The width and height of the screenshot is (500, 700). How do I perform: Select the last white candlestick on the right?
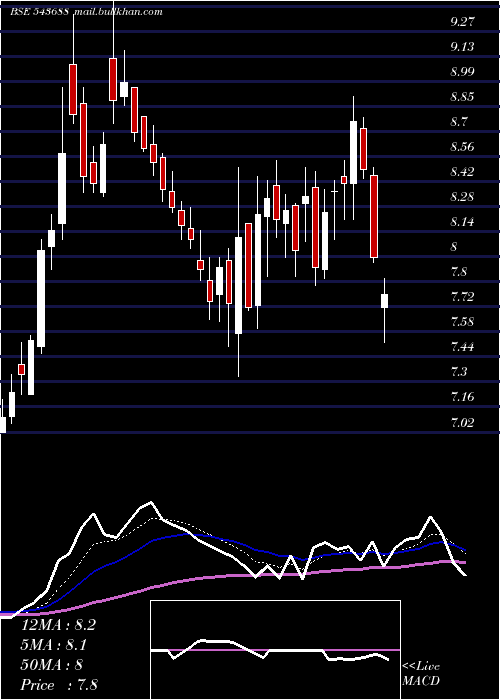pyautogui.click(x=384, y=301)
